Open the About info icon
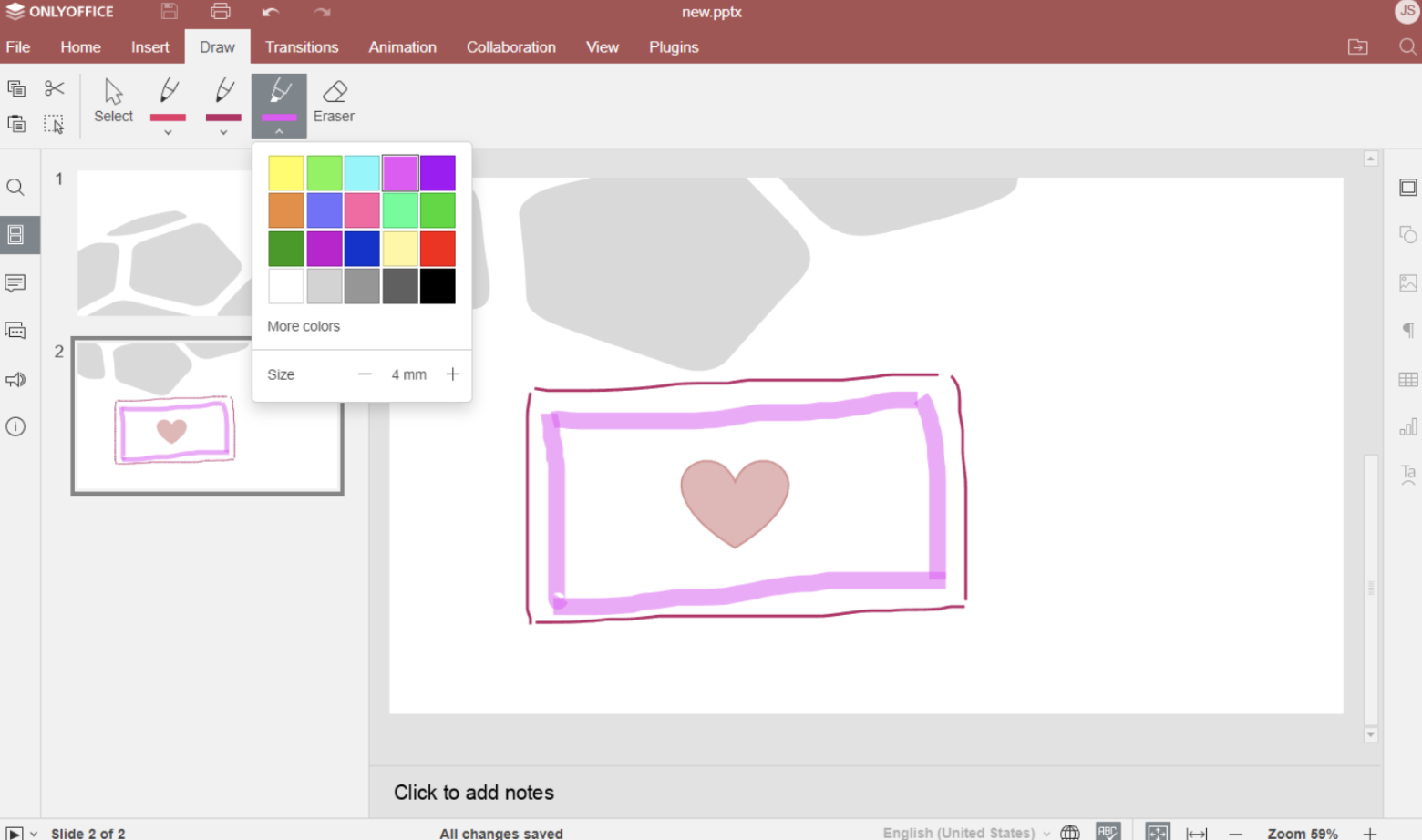Screen dimensions: 1422x840 click(15, 426)
